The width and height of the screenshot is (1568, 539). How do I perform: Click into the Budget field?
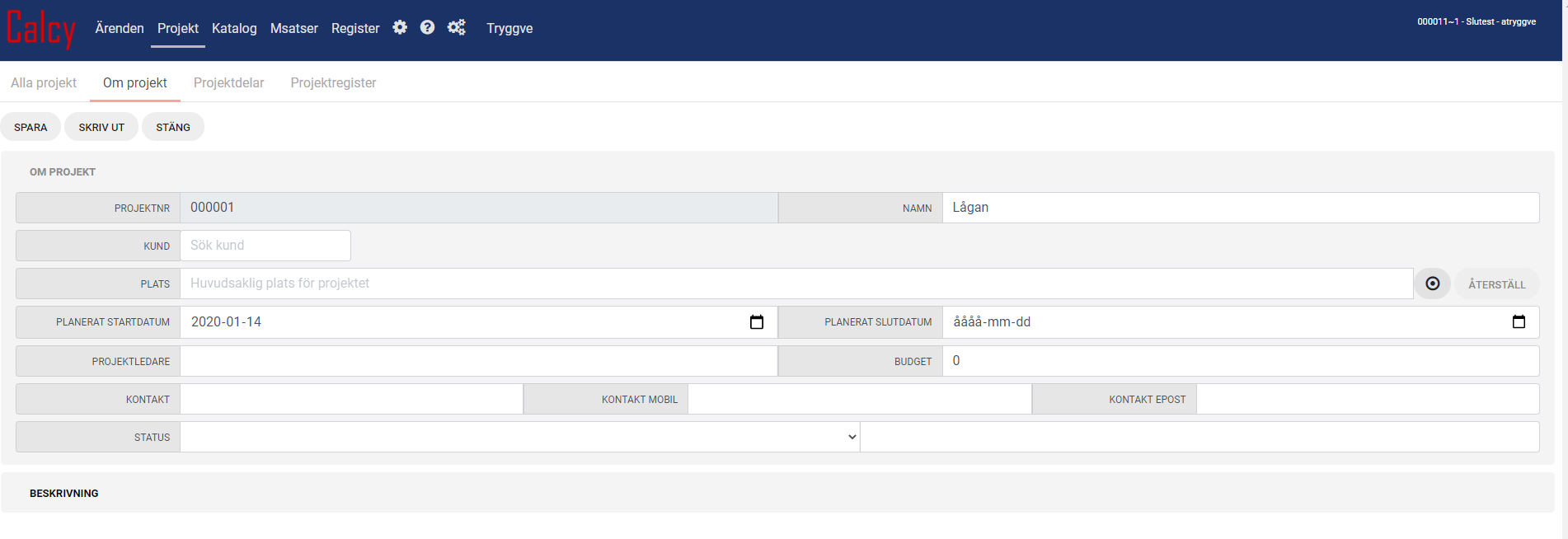point(1240,361)
